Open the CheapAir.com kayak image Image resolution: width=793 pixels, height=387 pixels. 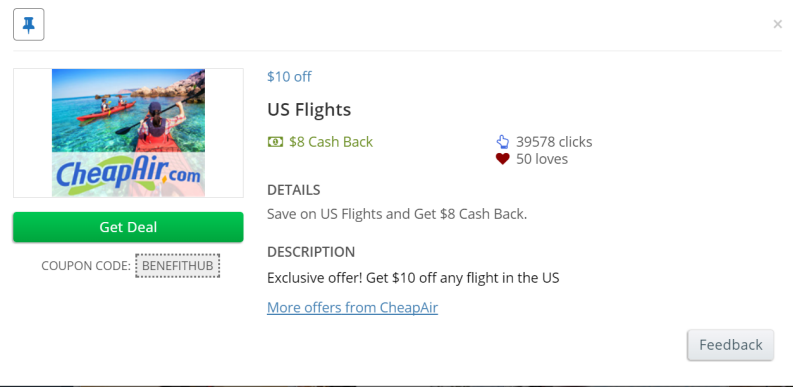point(128,133)
